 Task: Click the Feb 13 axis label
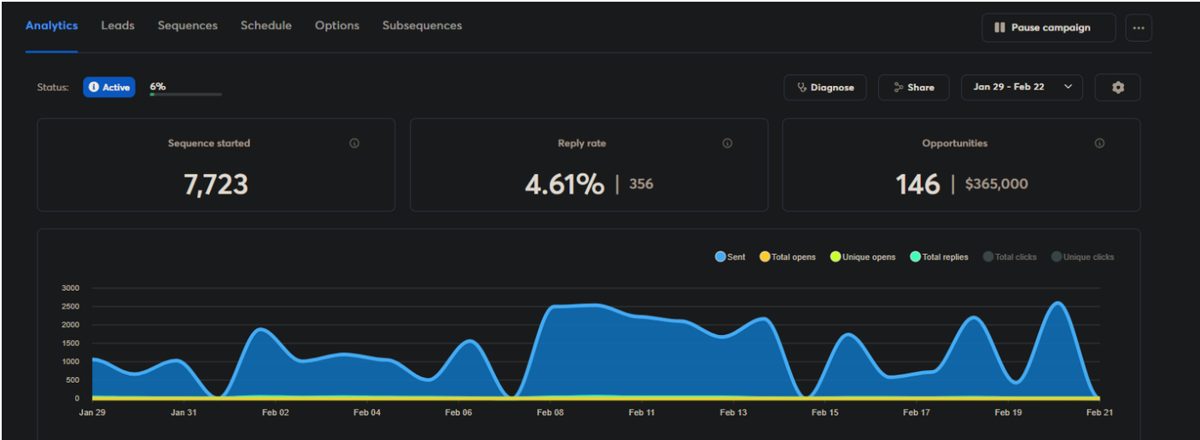coord(733,412)
